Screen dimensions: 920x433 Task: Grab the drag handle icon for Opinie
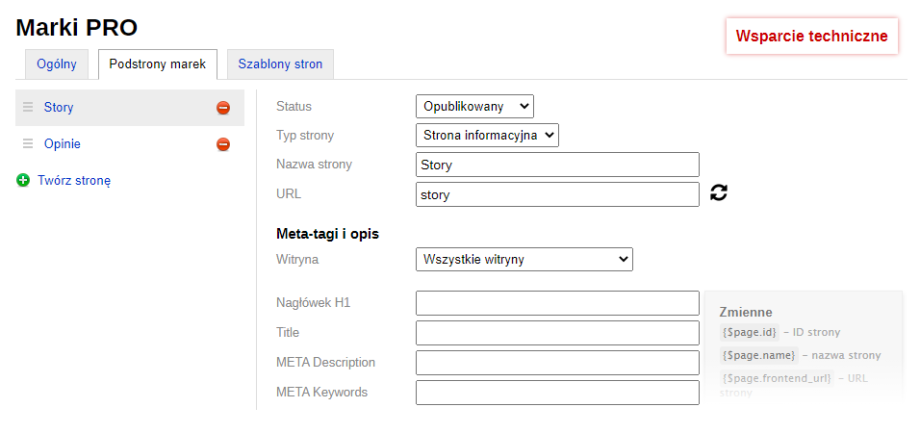[28, 144]
